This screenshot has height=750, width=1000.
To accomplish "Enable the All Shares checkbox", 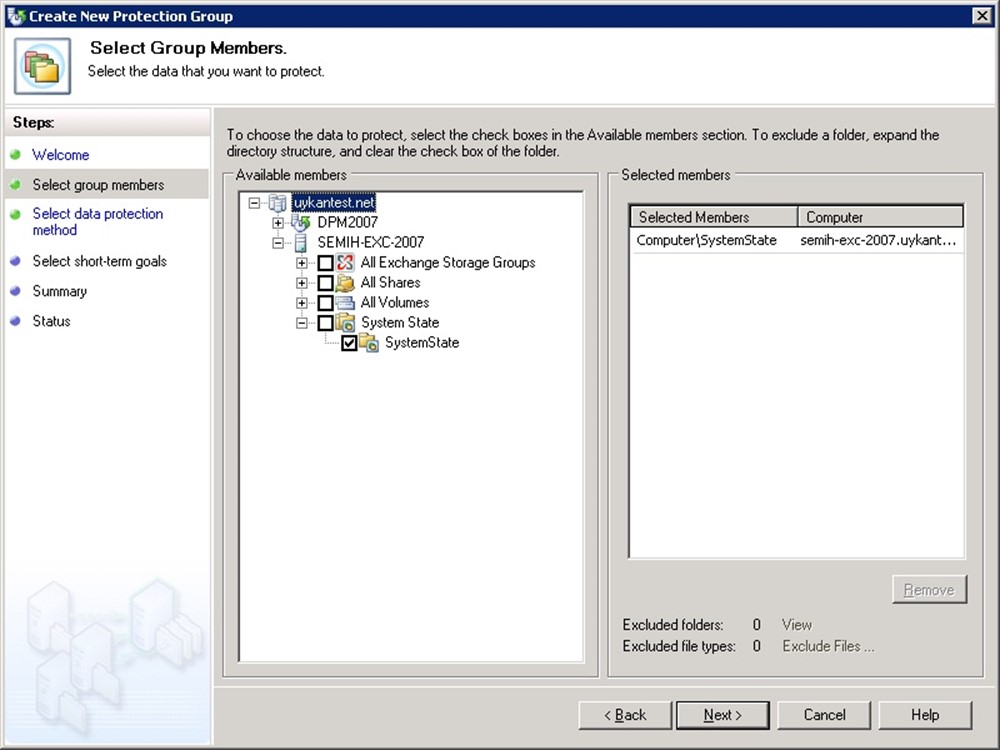I will (325, 283).
